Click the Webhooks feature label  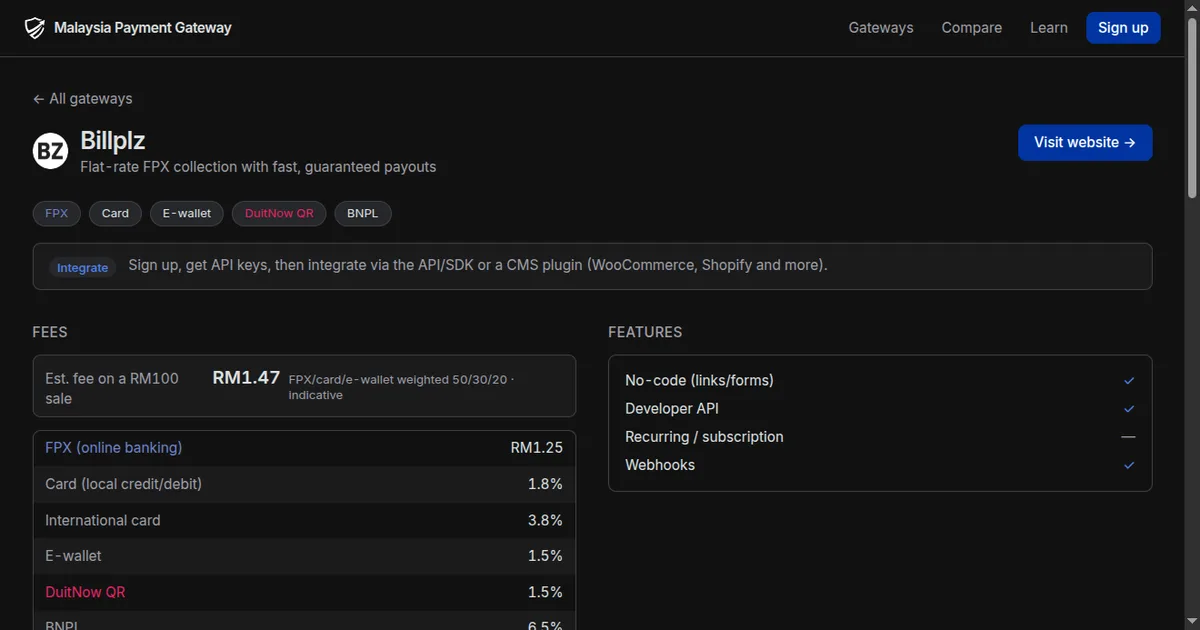click(660, 465)
